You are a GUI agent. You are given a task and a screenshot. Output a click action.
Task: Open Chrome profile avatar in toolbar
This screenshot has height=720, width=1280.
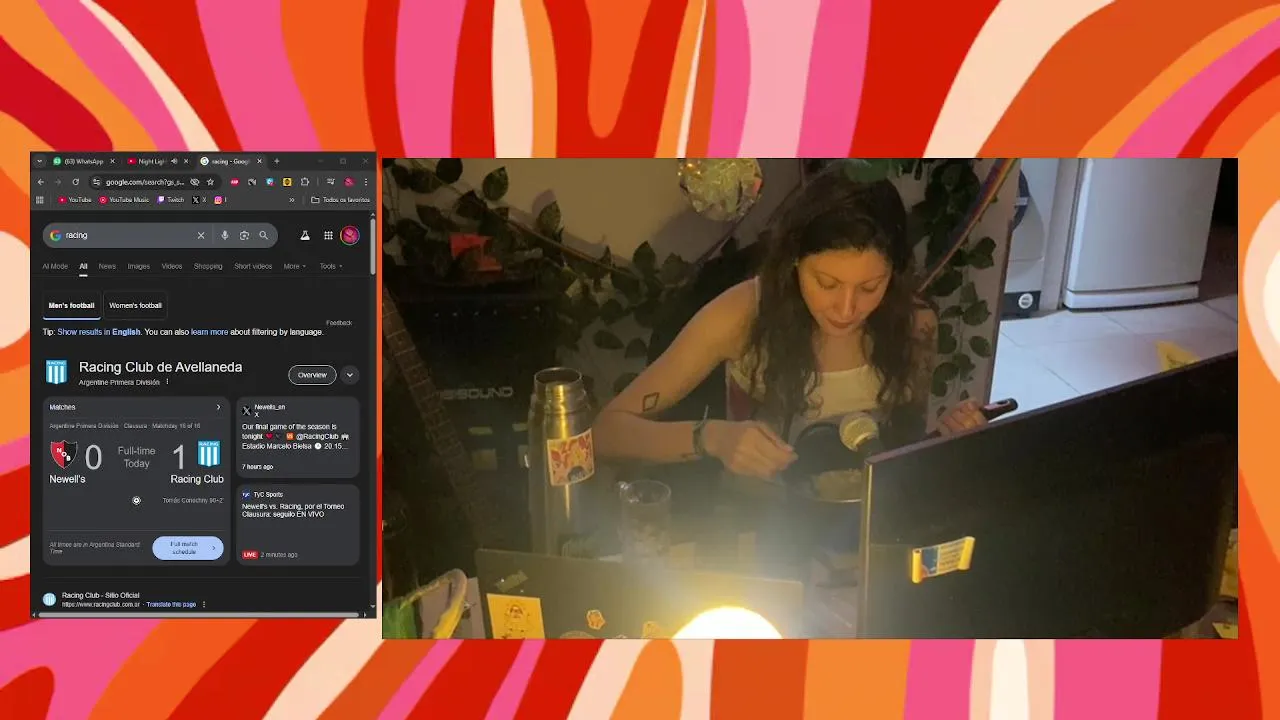349,182
